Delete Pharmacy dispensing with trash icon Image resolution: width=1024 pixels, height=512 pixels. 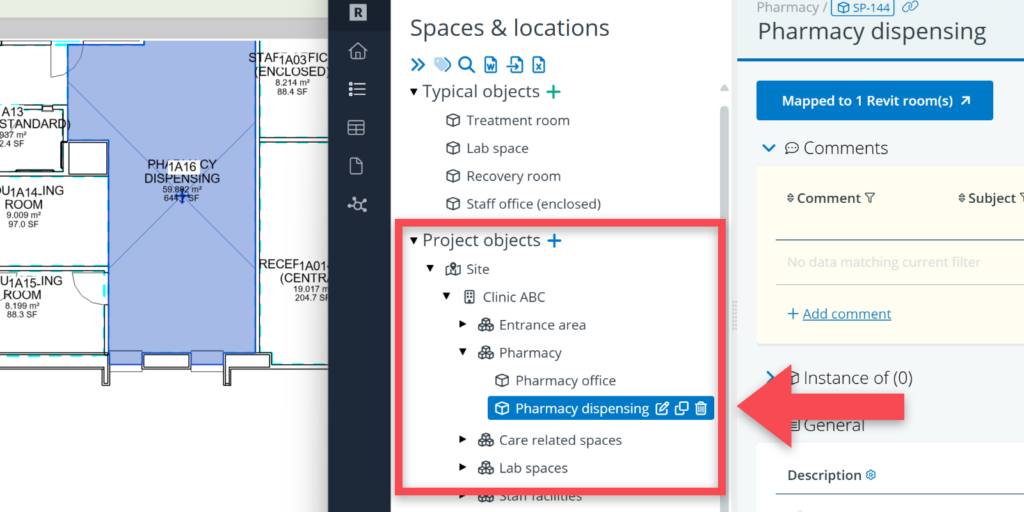pyautogui.click(x=701, y=408)
